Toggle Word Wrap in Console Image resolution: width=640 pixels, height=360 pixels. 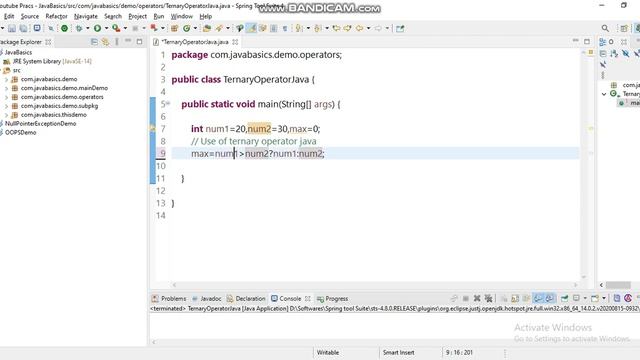point(527,298)
